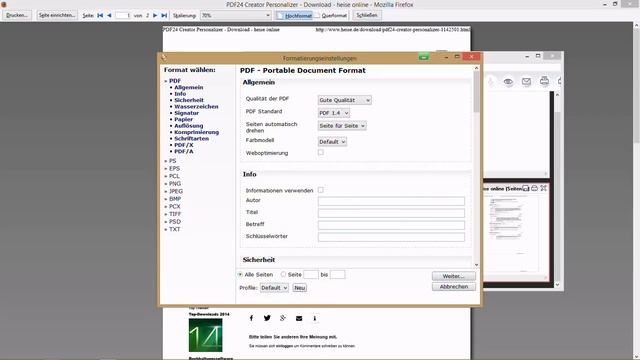
Task: Open the Skalierung 70% dropdown
Action: [x=236, y=16]
